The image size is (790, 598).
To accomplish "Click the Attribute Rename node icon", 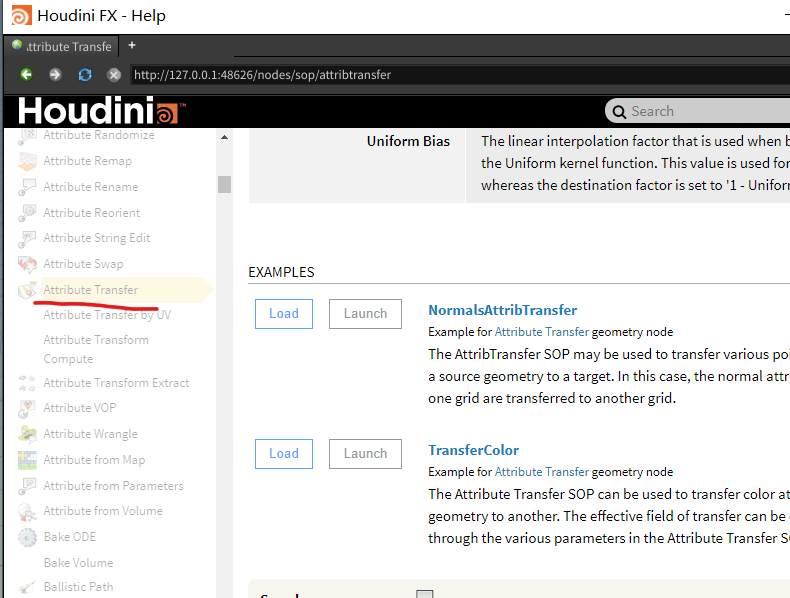I will 27,187.
